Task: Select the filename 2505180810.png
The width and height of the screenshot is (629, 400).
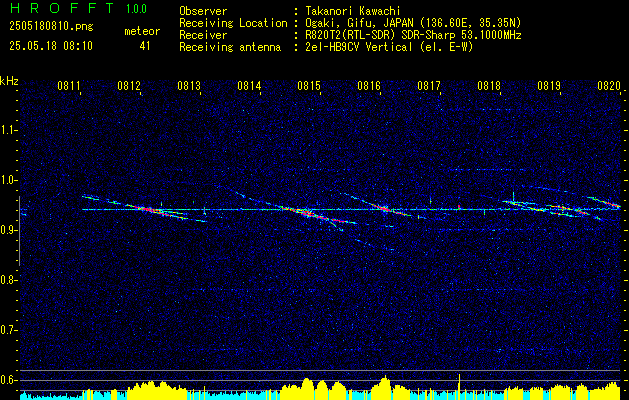Action: point(51,27)
